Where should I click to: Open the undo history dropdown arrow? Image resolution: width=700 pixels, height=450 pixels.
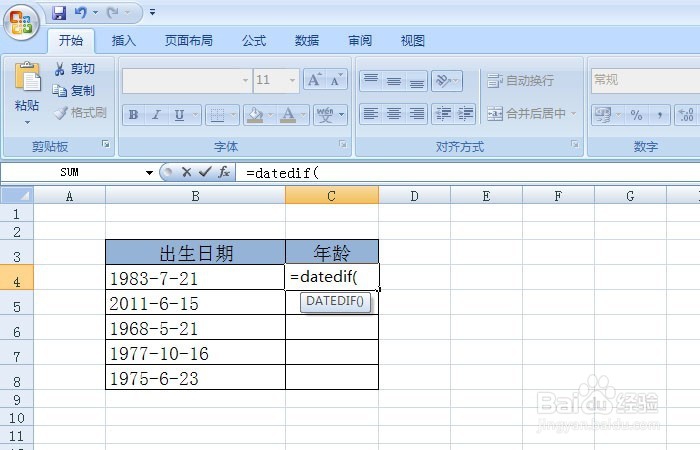[95, 12]
